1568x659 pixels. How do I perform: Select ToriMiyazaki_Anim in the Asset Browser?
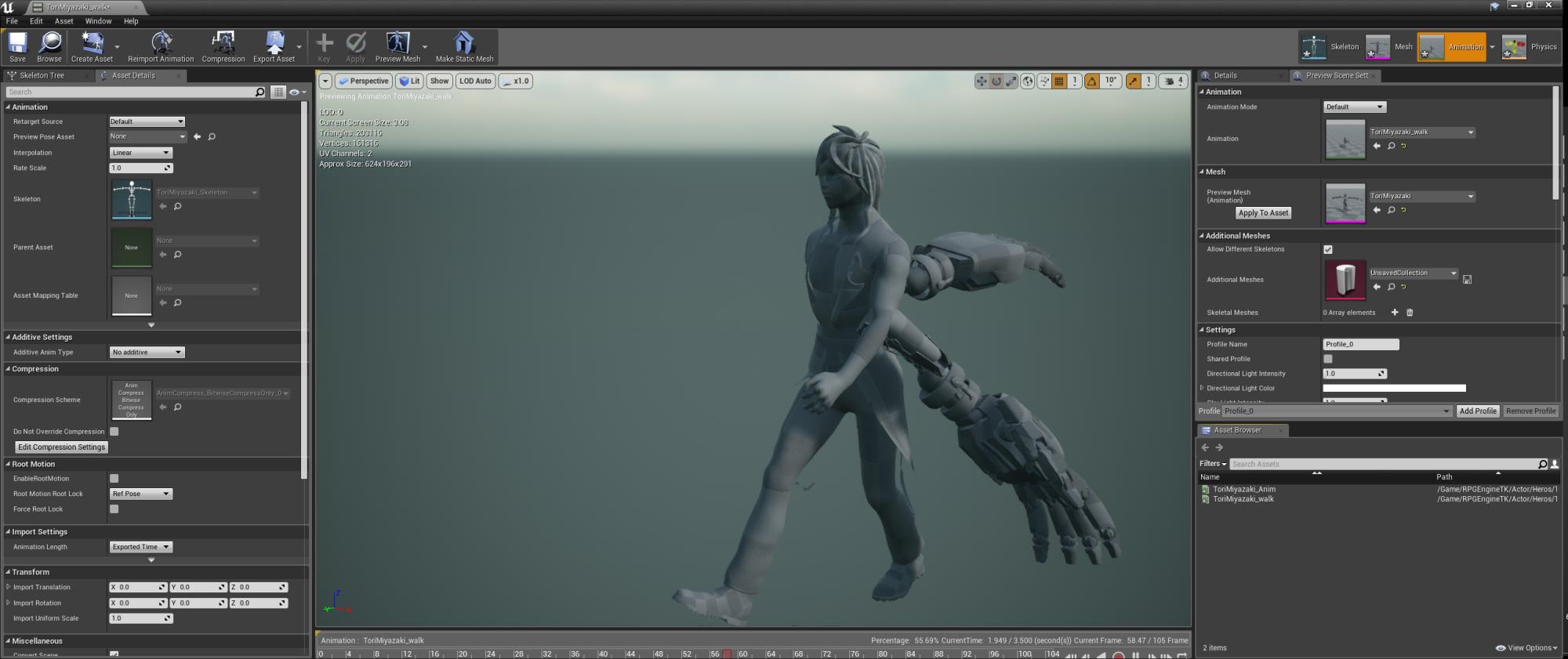[1244, 490]
